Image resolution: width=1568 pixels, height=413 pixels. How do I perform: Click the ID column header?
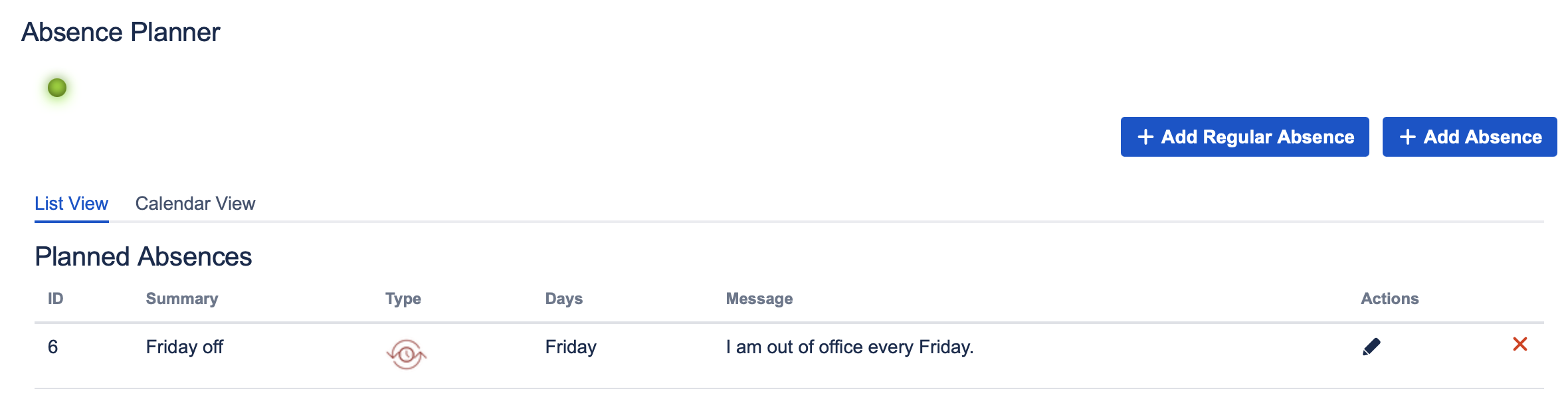[56, 299]
